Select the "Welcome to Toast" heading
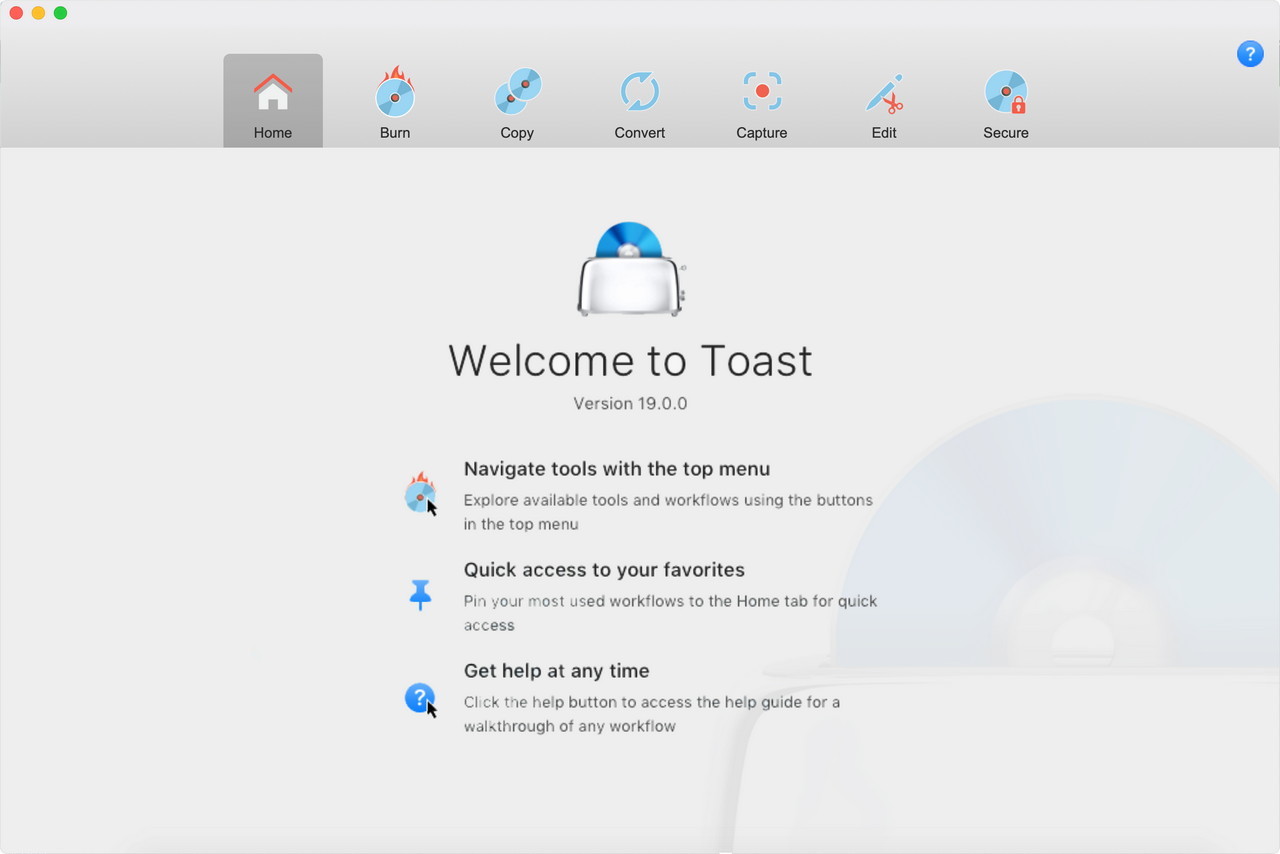The width and height of the screenshot is (1280, 854). (x=630, y=360)
